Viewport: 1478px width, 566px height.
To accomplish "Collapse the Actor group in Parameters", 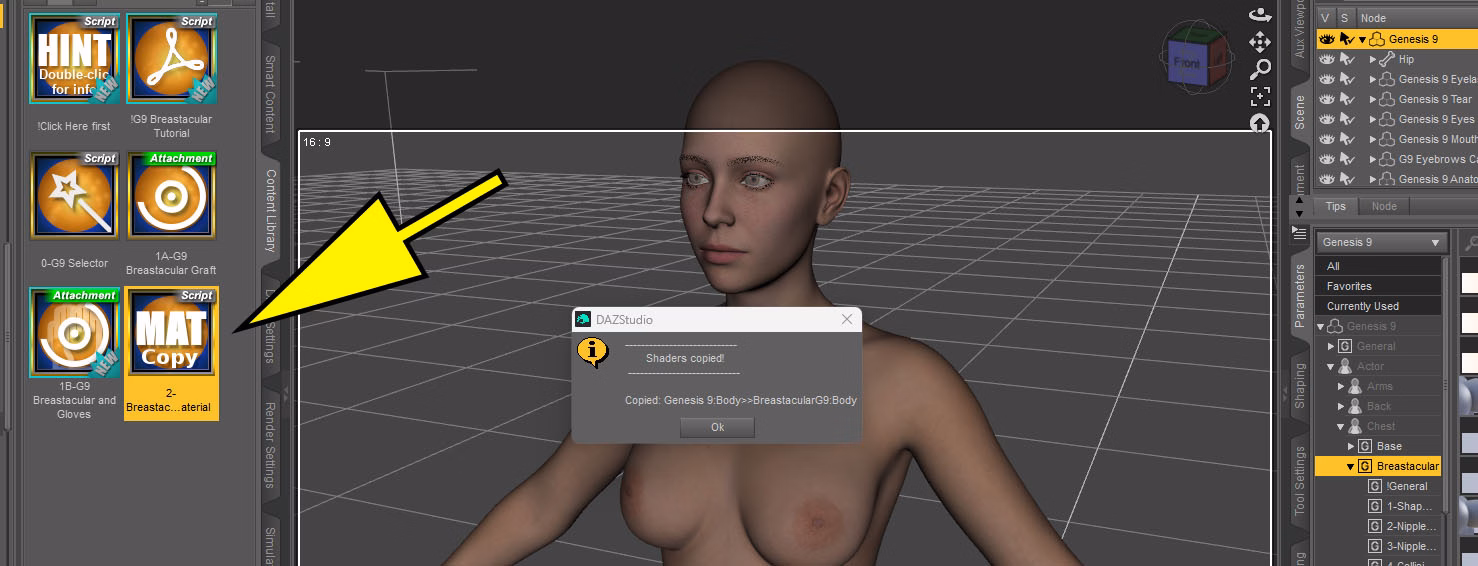I will point(1331,367).
